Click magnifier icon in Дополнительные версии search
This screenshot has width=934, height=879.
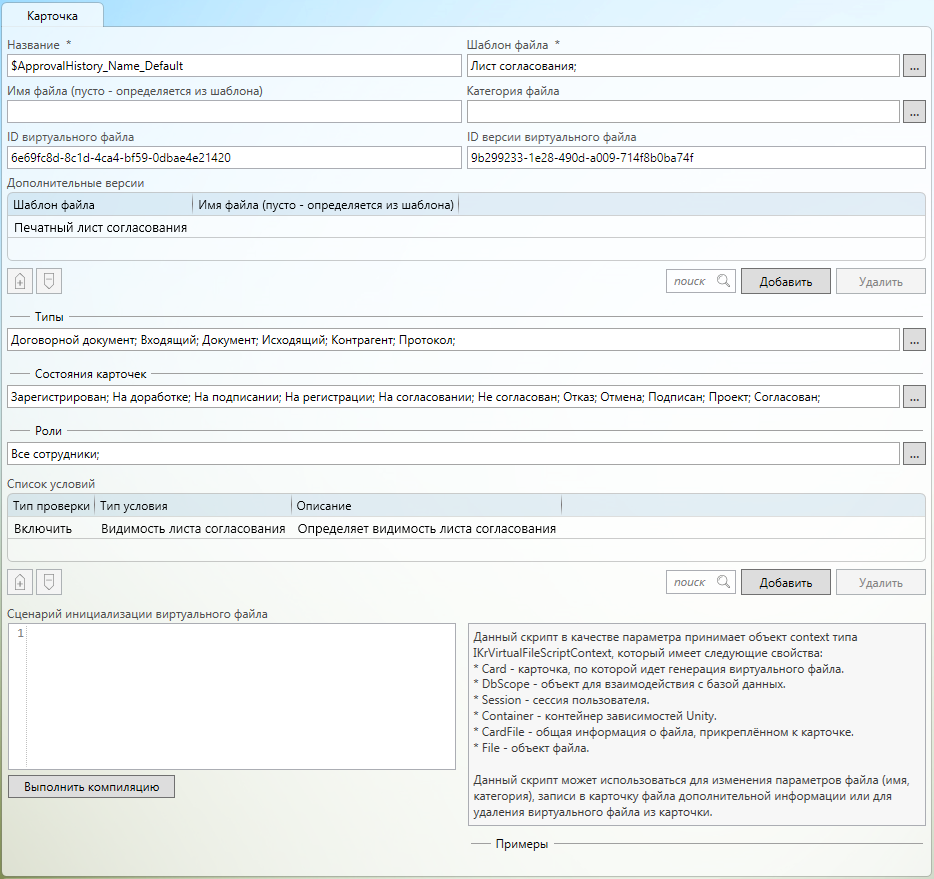click(723, 281)
